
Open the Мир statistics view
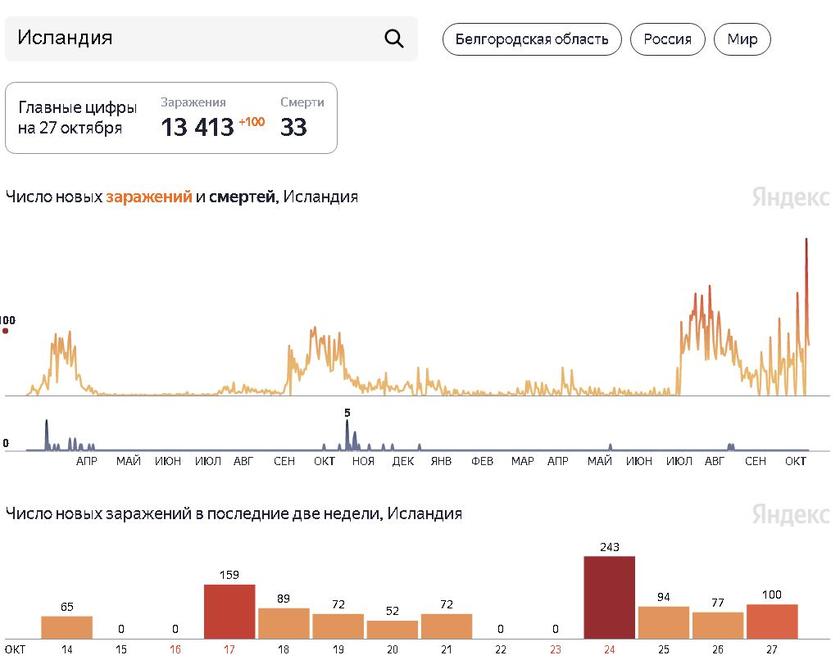pyautogui.click(x=740, y=39)
